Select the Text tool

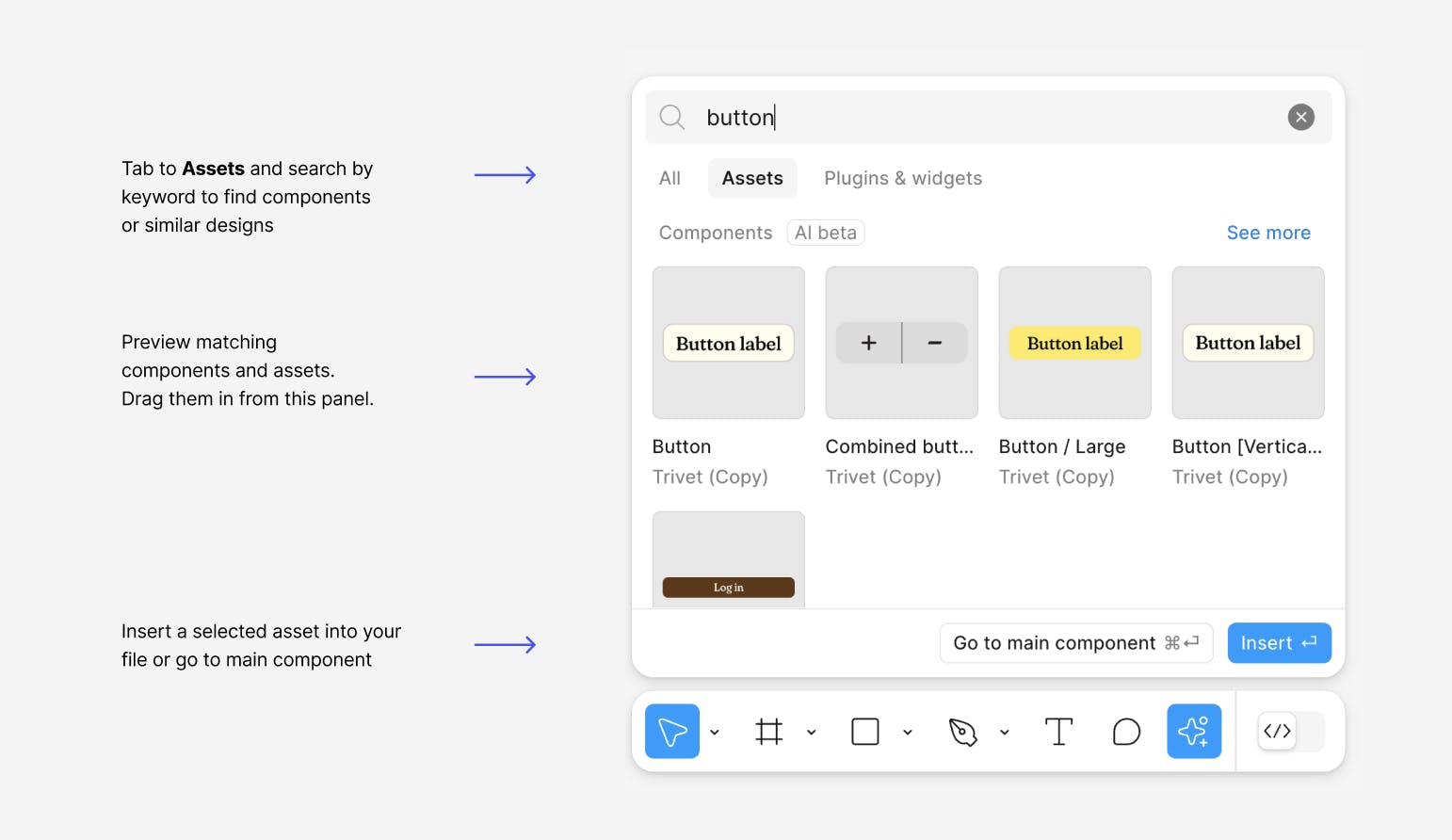(x=1059, y=732)
